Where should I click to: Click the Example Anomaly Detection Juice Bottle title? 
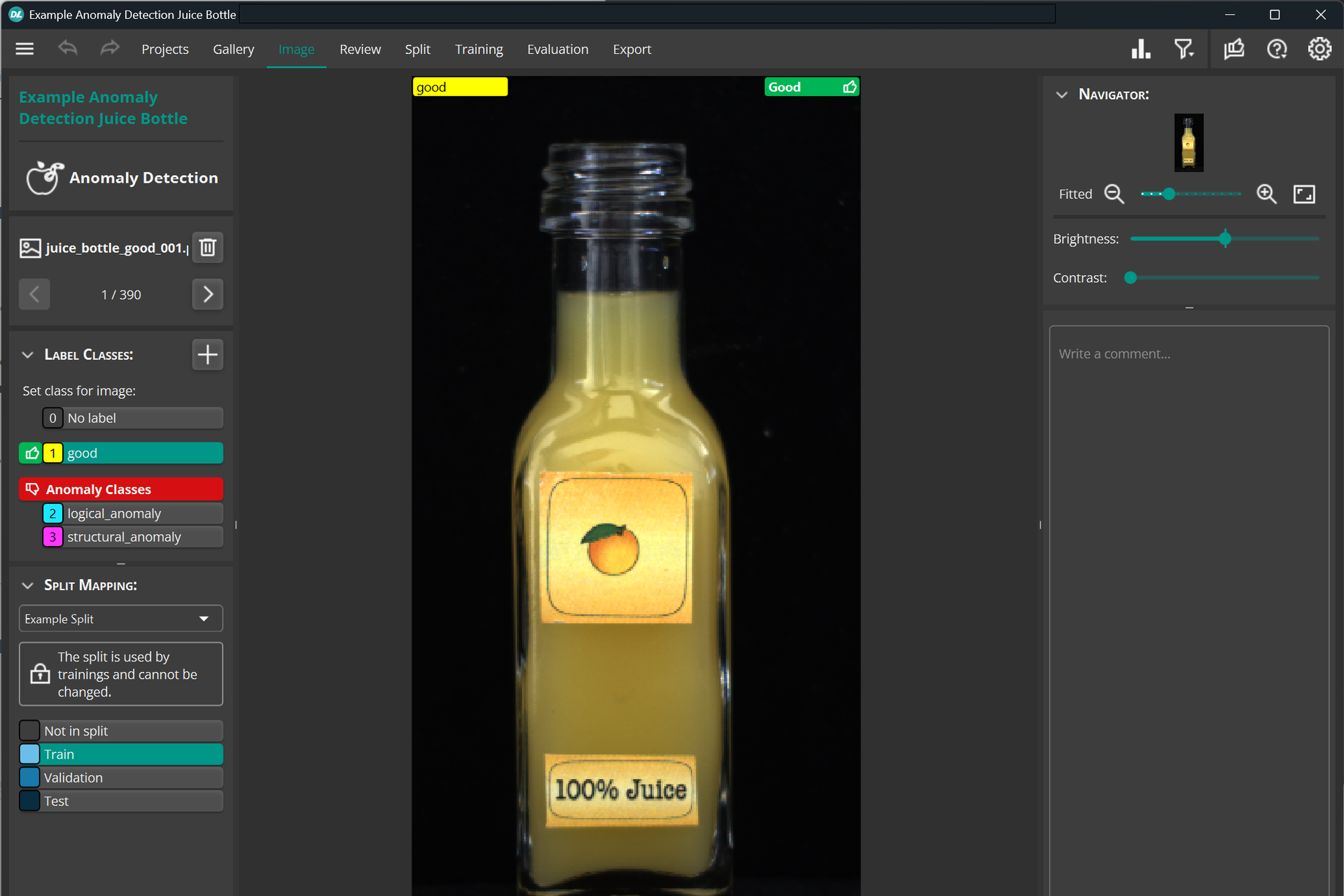tap(103, 108)
